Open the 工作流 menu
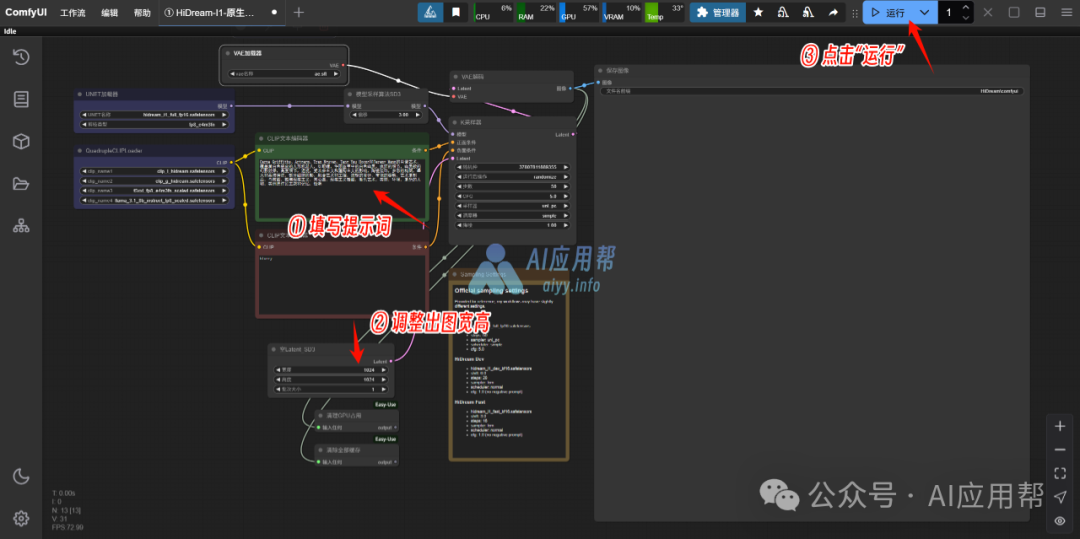Viewport: 1080px width, 539px height. coord(73,12)
